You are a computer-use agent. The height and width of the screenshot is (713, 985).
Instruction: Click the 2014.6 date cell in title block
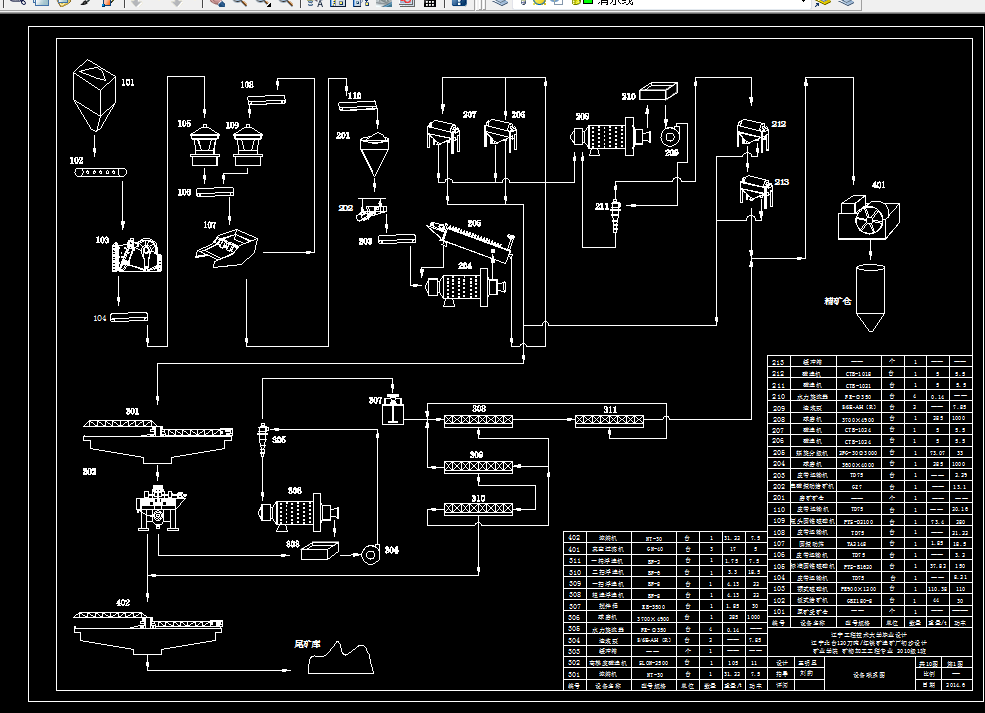point(956,685)
